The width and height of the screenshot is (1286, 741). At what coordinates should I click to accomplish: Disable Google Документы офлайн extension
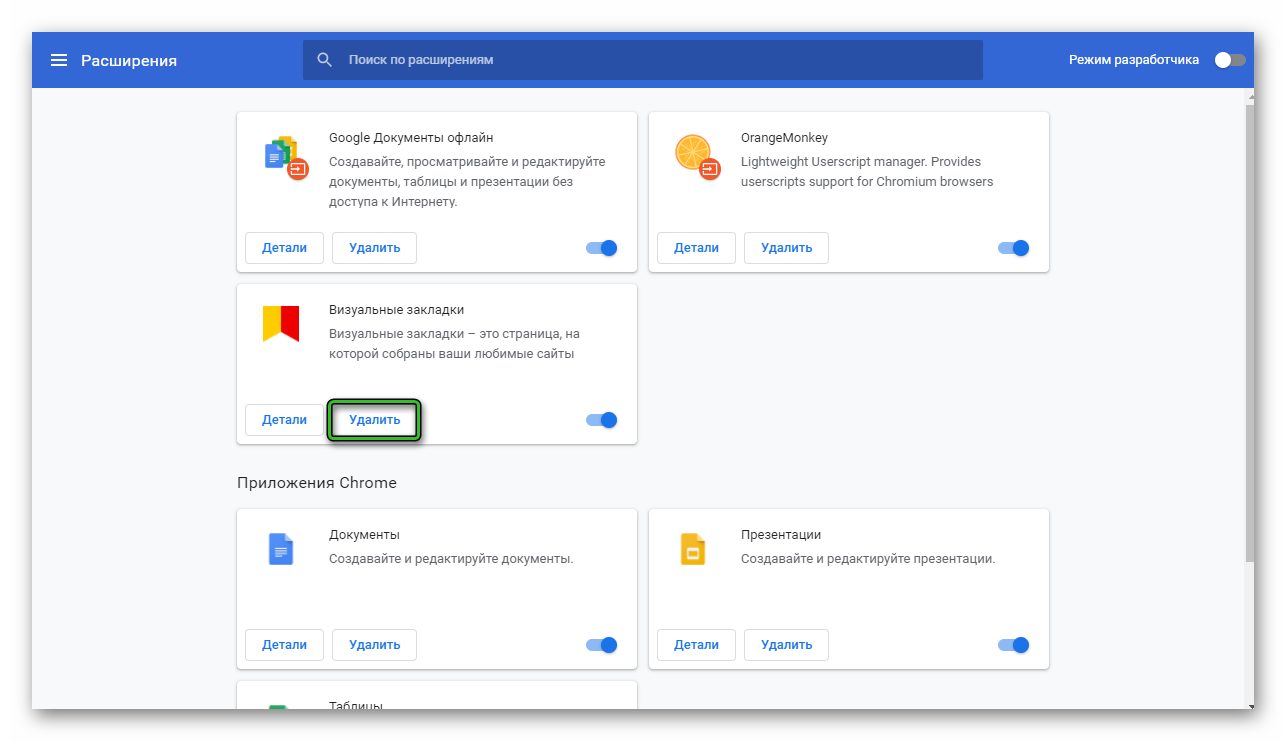coord(602,248)
